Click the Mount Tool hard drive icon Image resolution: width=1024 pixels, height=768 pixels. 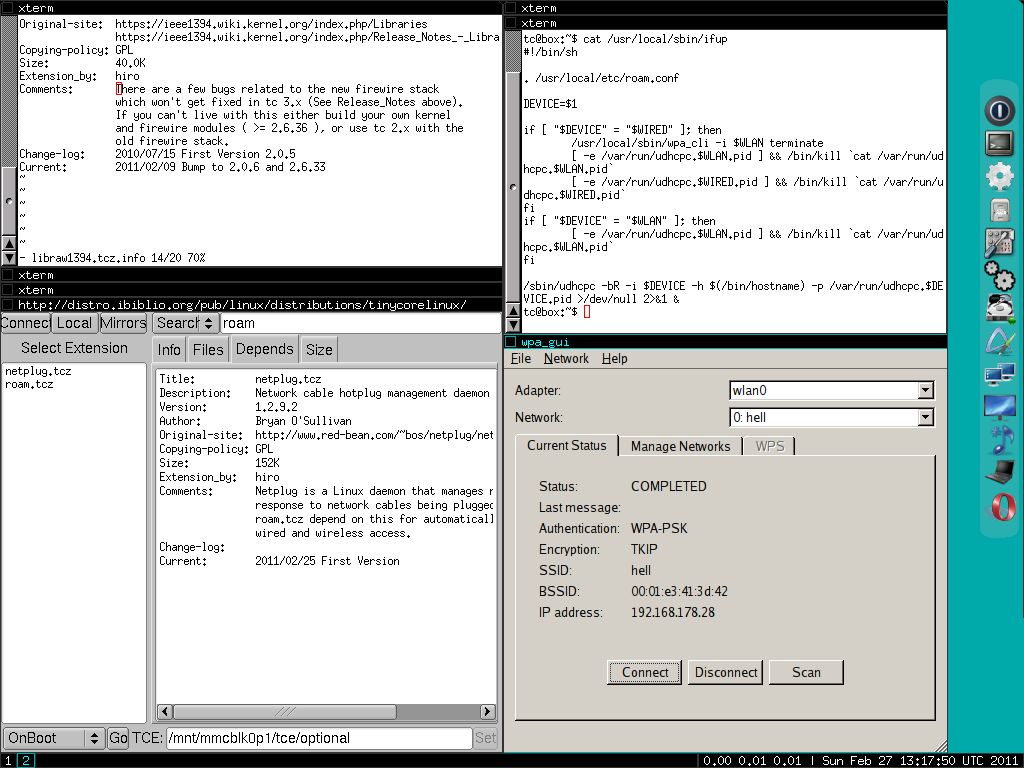1000,308
